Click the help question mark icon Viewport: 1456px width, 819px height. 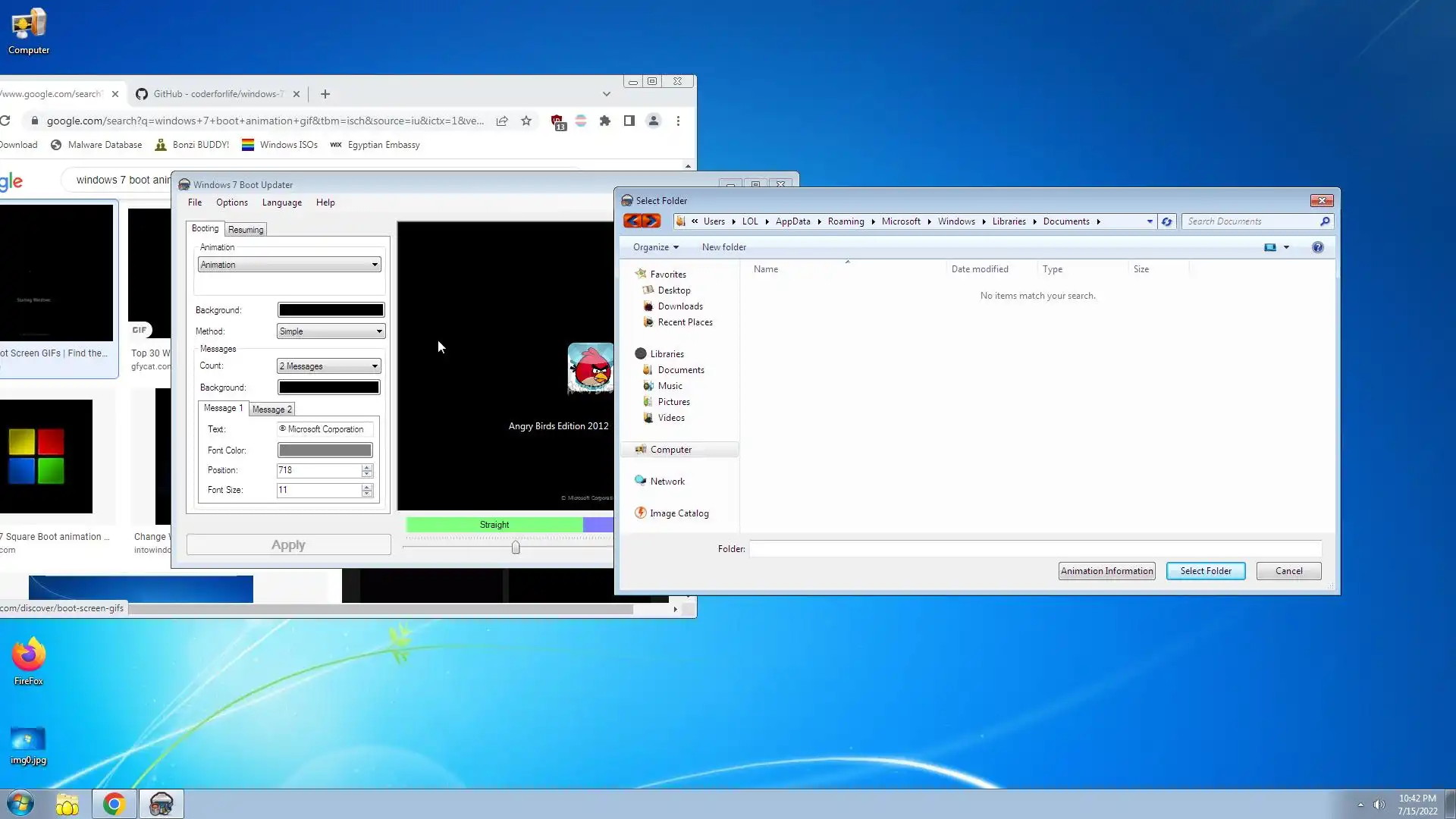click(x=1317, y=247)
